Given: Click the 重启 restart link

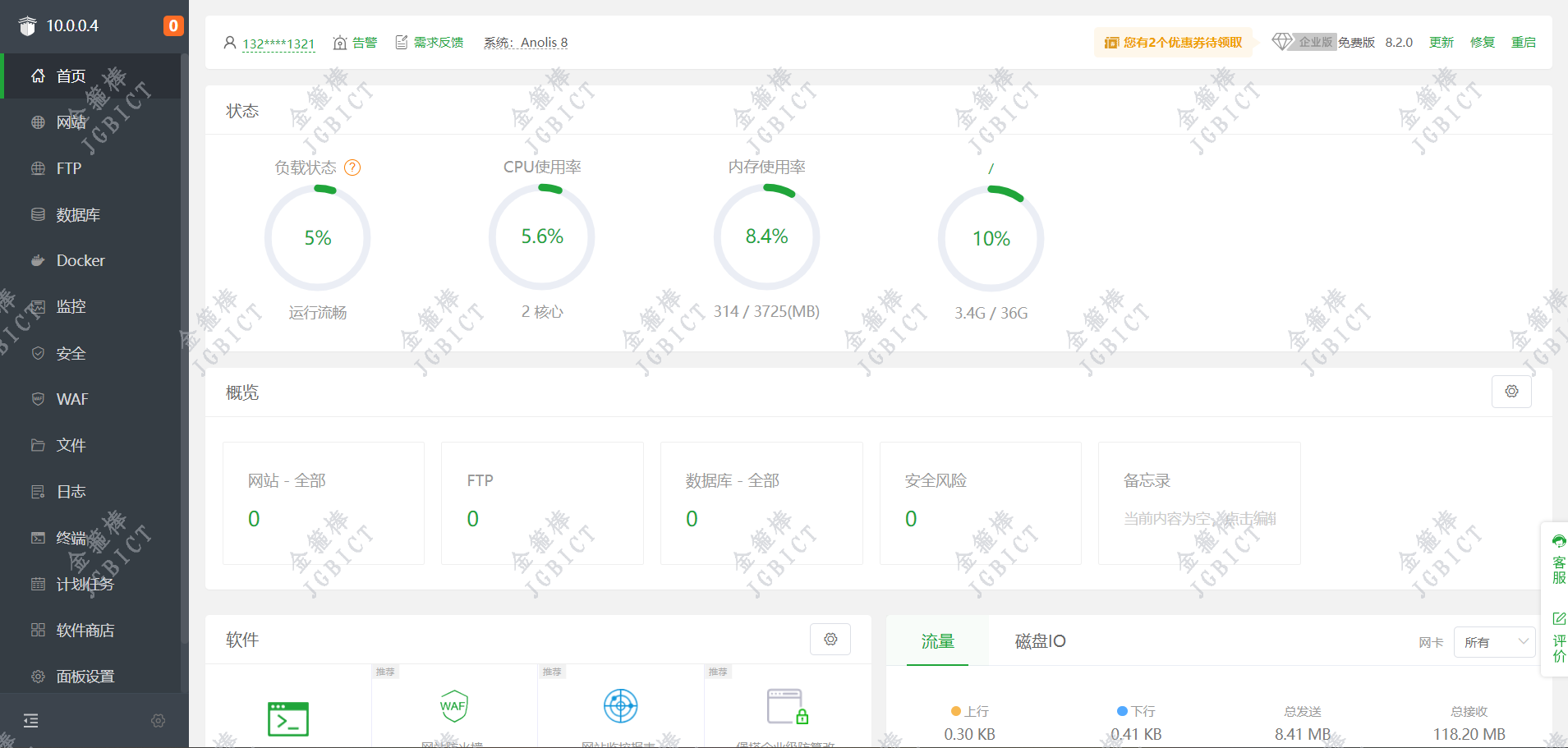Looking at the screenshot, I should pos(1524,43).
